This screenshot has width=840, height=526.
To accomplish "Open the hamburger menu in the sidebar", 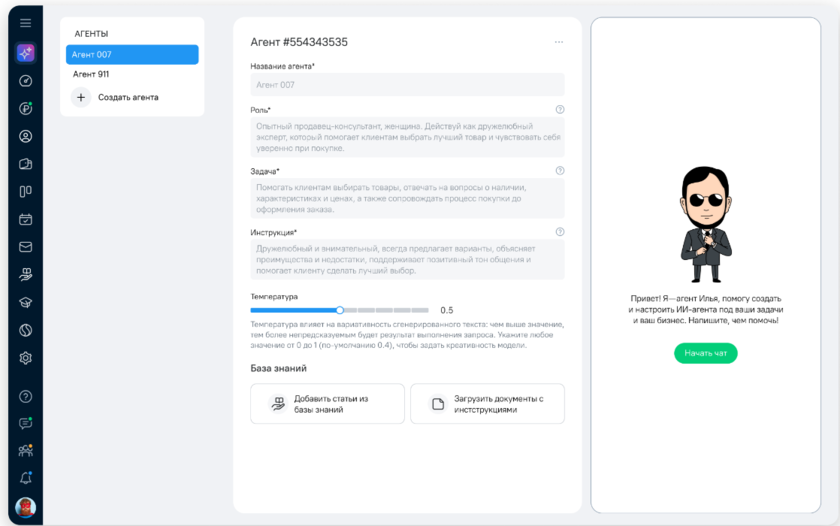I will coord(26,23).
